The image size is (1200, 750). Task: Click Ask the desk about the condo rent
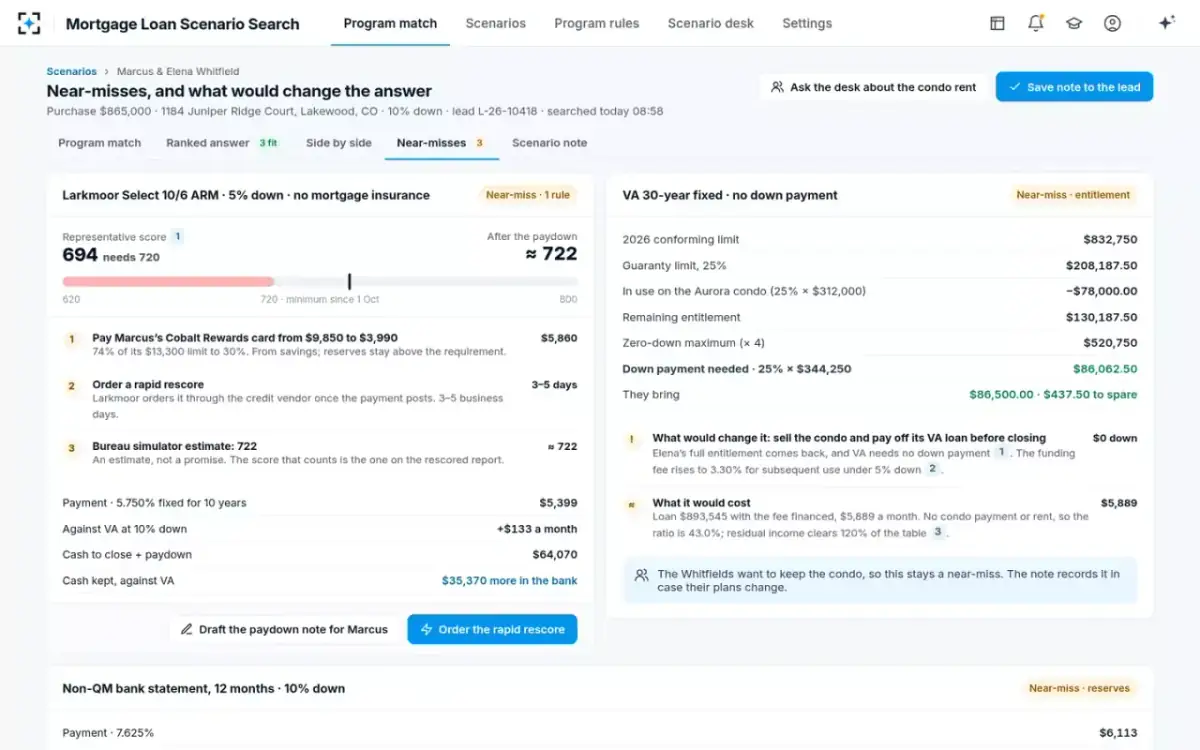point(874,87)
